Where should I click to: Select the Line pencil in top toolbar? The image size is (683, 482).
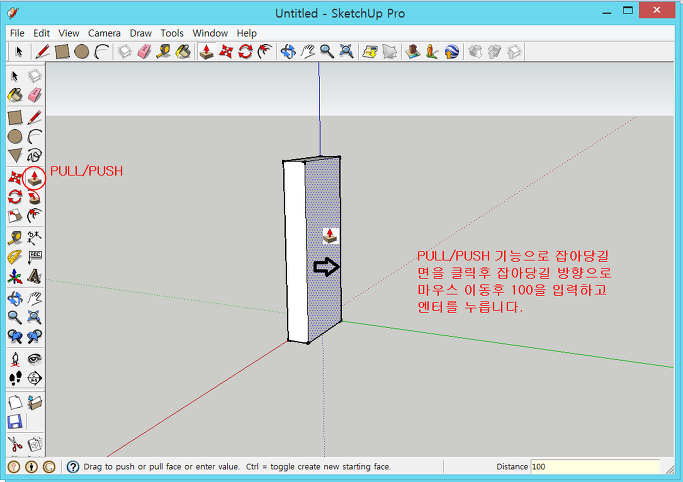click(x=42, y=51)
